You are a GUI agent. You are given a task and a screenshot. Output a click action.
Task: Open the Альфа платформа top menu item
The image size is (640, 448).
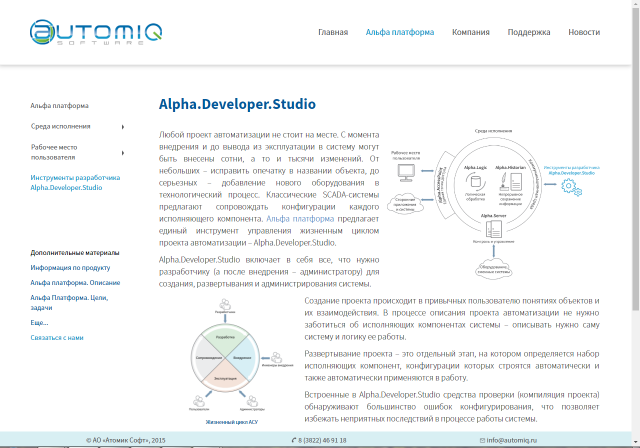400,32
